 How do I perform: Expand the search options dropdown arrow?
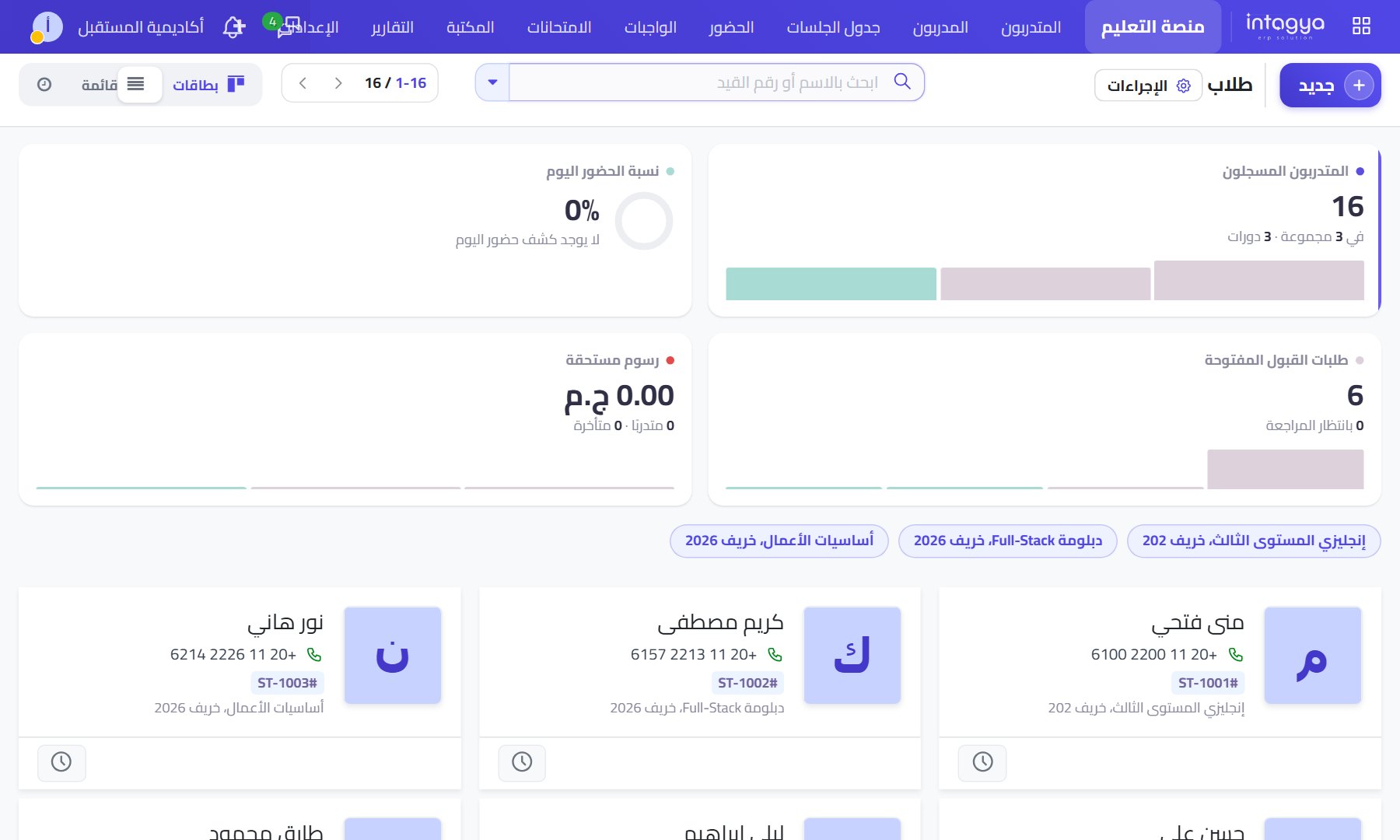click(x=492, y=82)
